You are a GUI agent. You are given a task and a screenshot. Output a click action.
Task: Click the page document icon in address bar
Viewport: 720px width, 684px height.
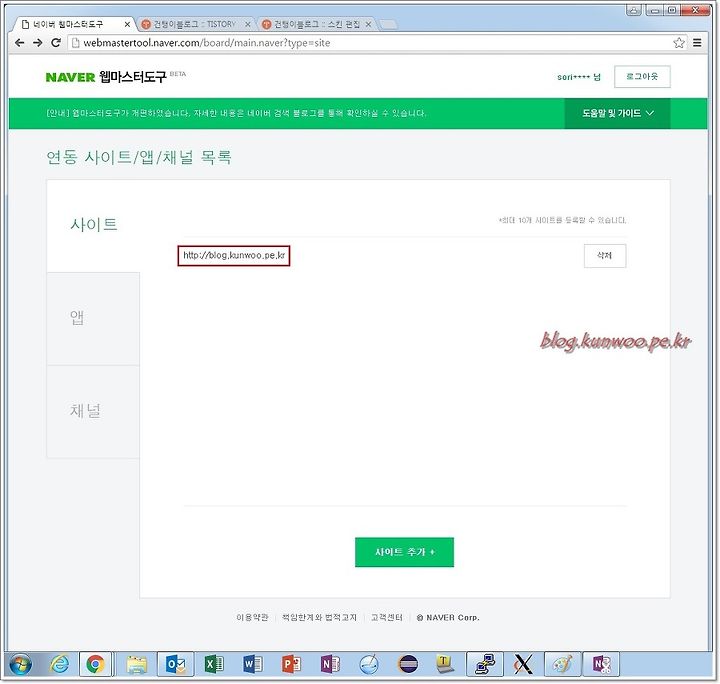75,43
